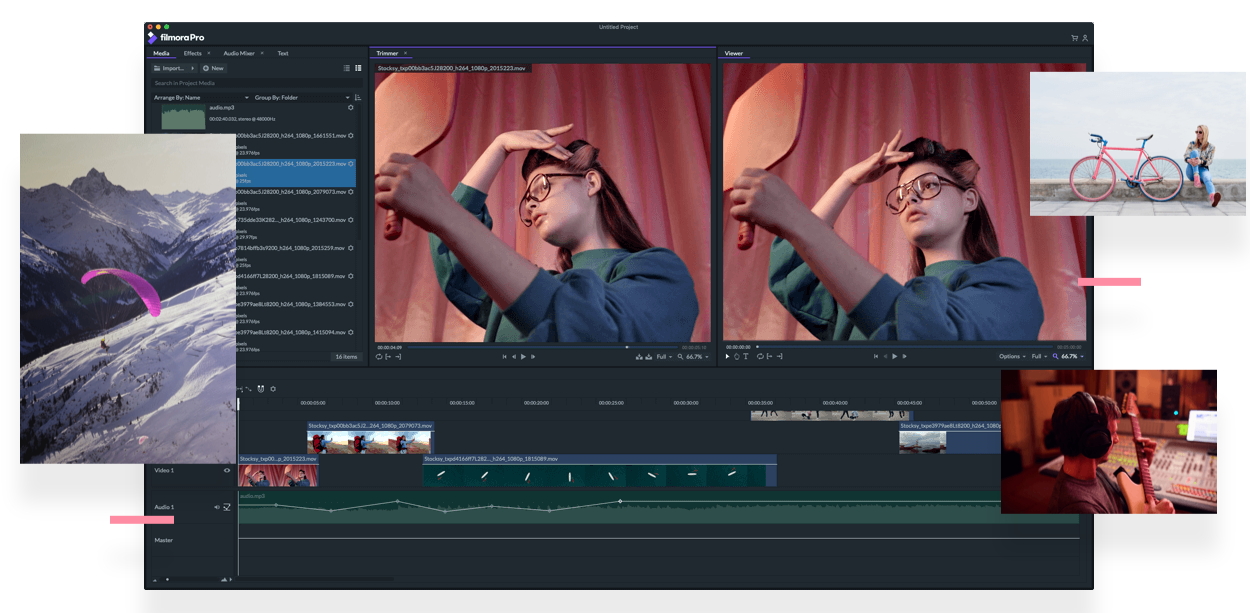The height and width of the screenshot is (613, 1250).
Task: Switch media panel to list view
Action: pos(347,68)
